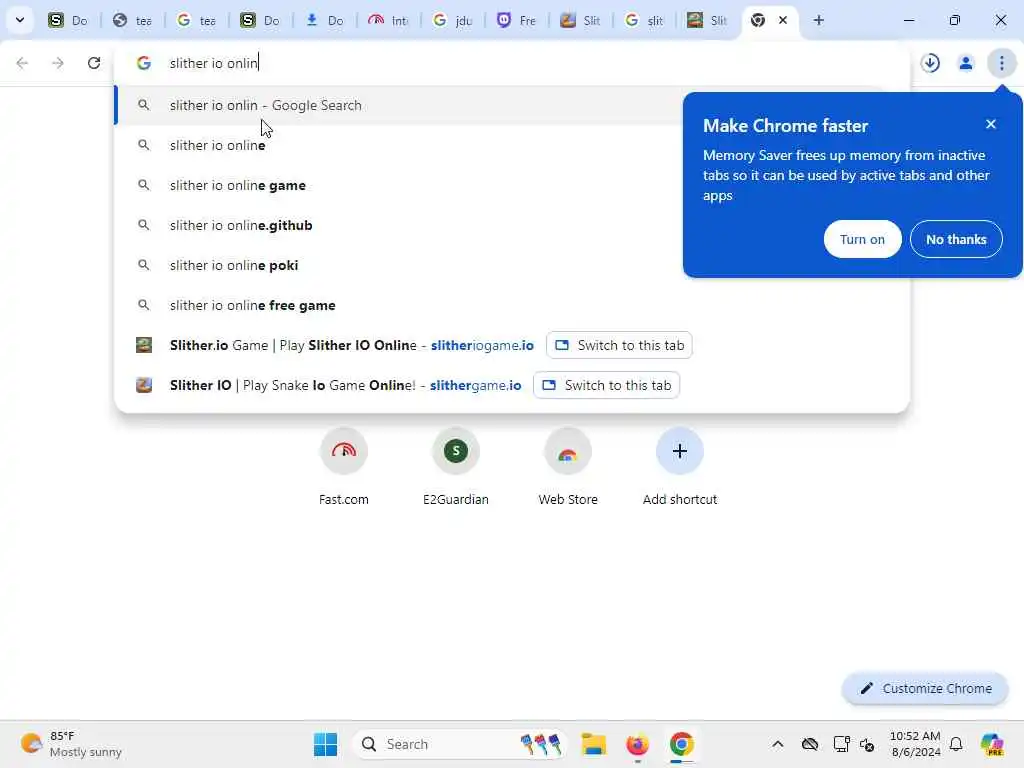Go forward with the forward arrow

(57, 63)
